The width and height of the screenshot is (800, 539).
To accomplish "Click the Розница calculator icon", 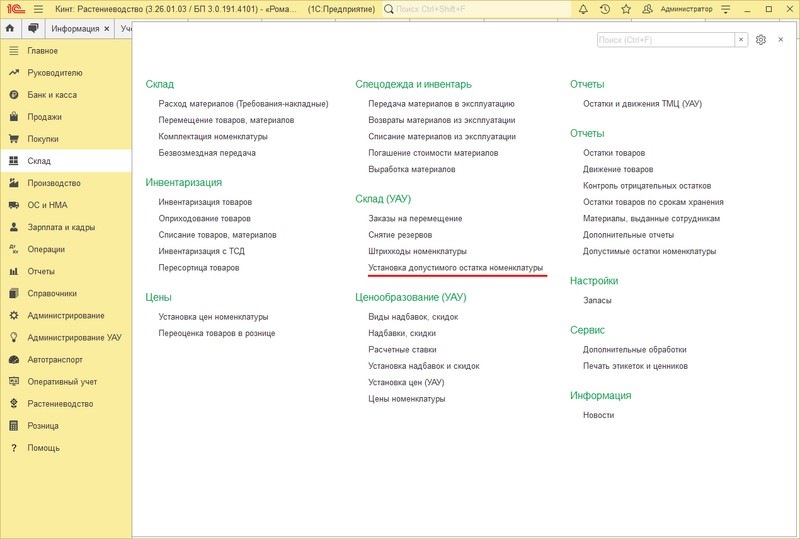I will click(14, 426).
